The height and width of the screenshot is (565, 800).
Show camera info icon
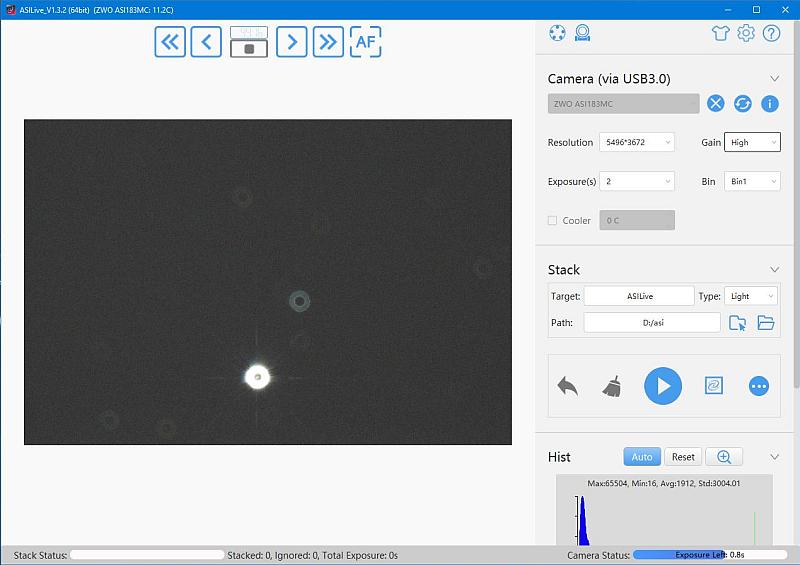770,104
